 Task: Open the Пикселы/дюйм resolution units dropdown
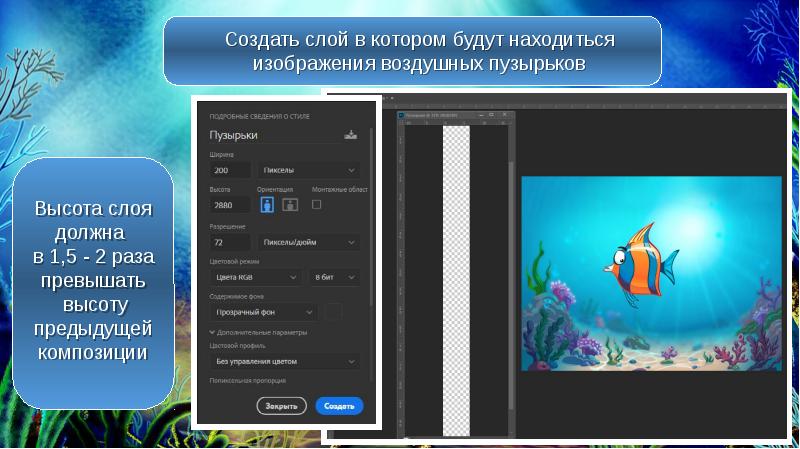(309, 242)
